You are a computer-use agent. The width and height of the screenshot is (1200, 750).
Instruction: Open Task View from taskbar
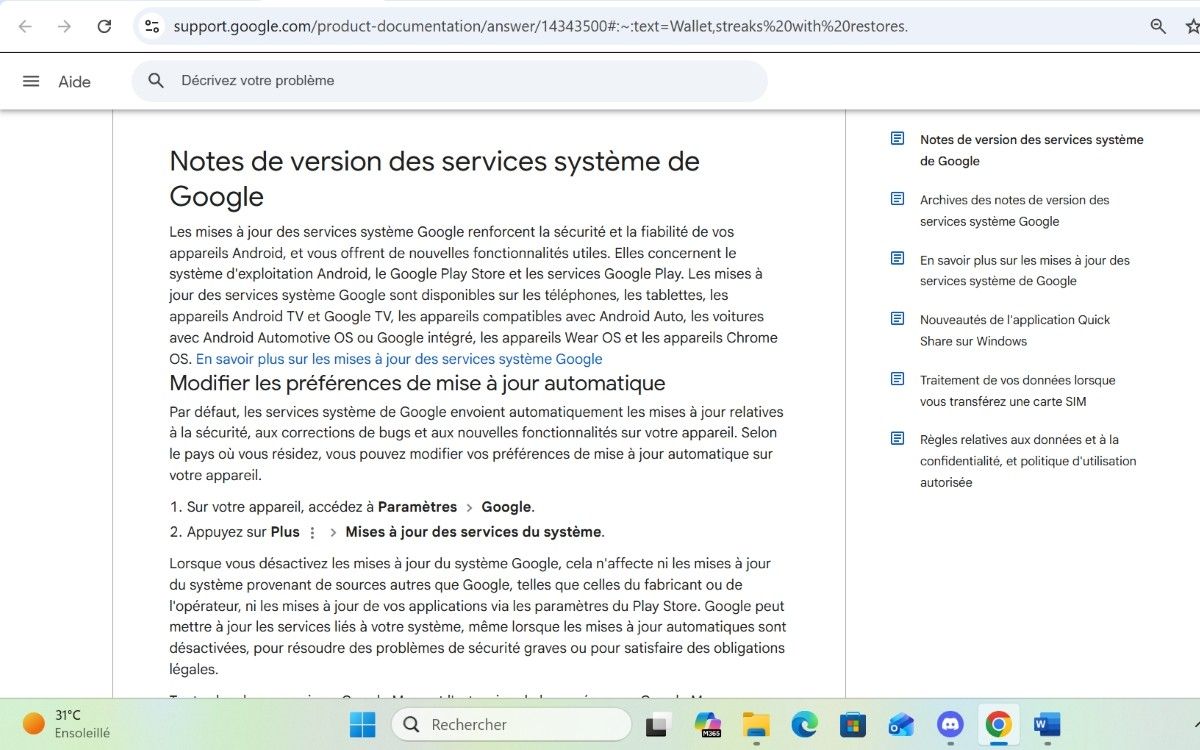(657, 724)
